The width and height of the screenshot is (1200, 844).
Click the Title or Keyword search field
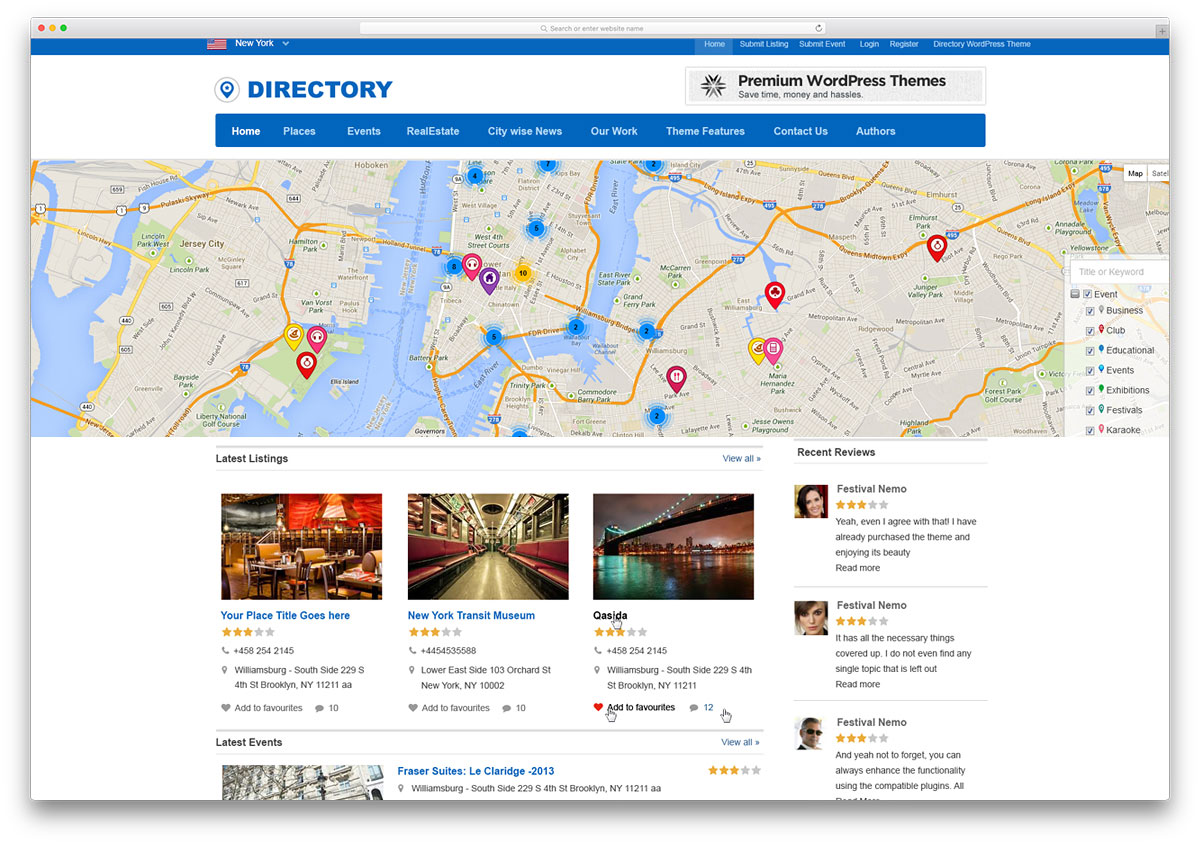[1120, 272]
